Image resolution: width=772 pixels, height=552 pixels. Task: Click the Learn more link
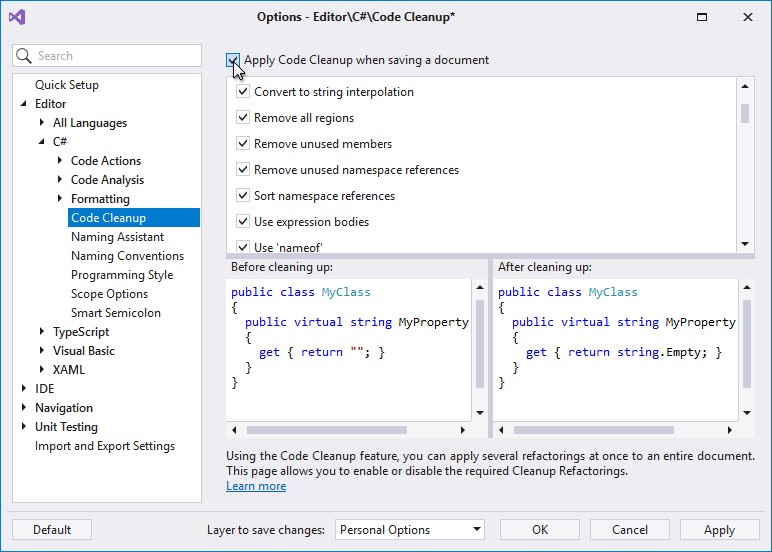tap(256, 486)
